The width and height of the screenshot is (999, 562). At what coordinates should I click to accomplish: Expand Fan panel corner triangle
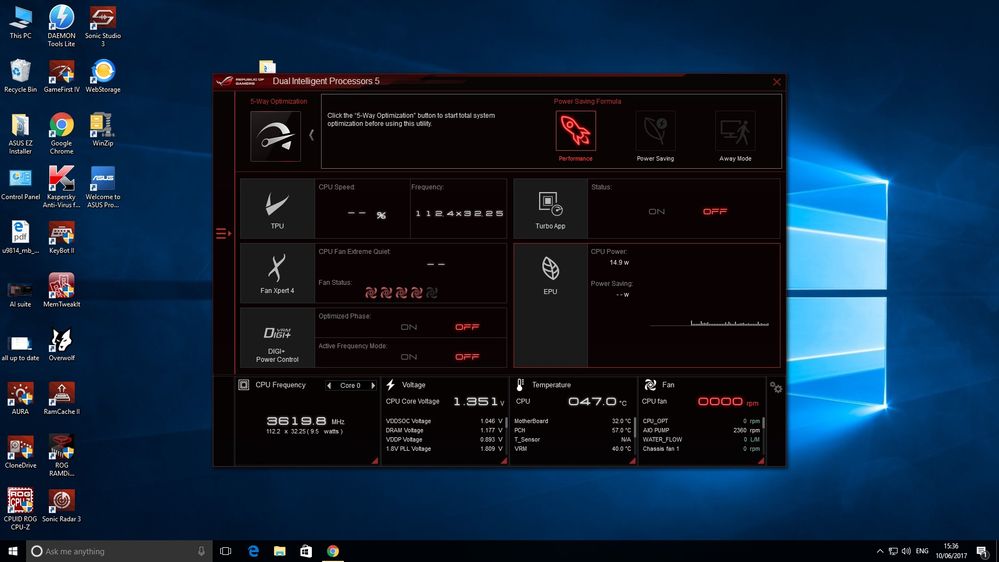coord(761,460)
